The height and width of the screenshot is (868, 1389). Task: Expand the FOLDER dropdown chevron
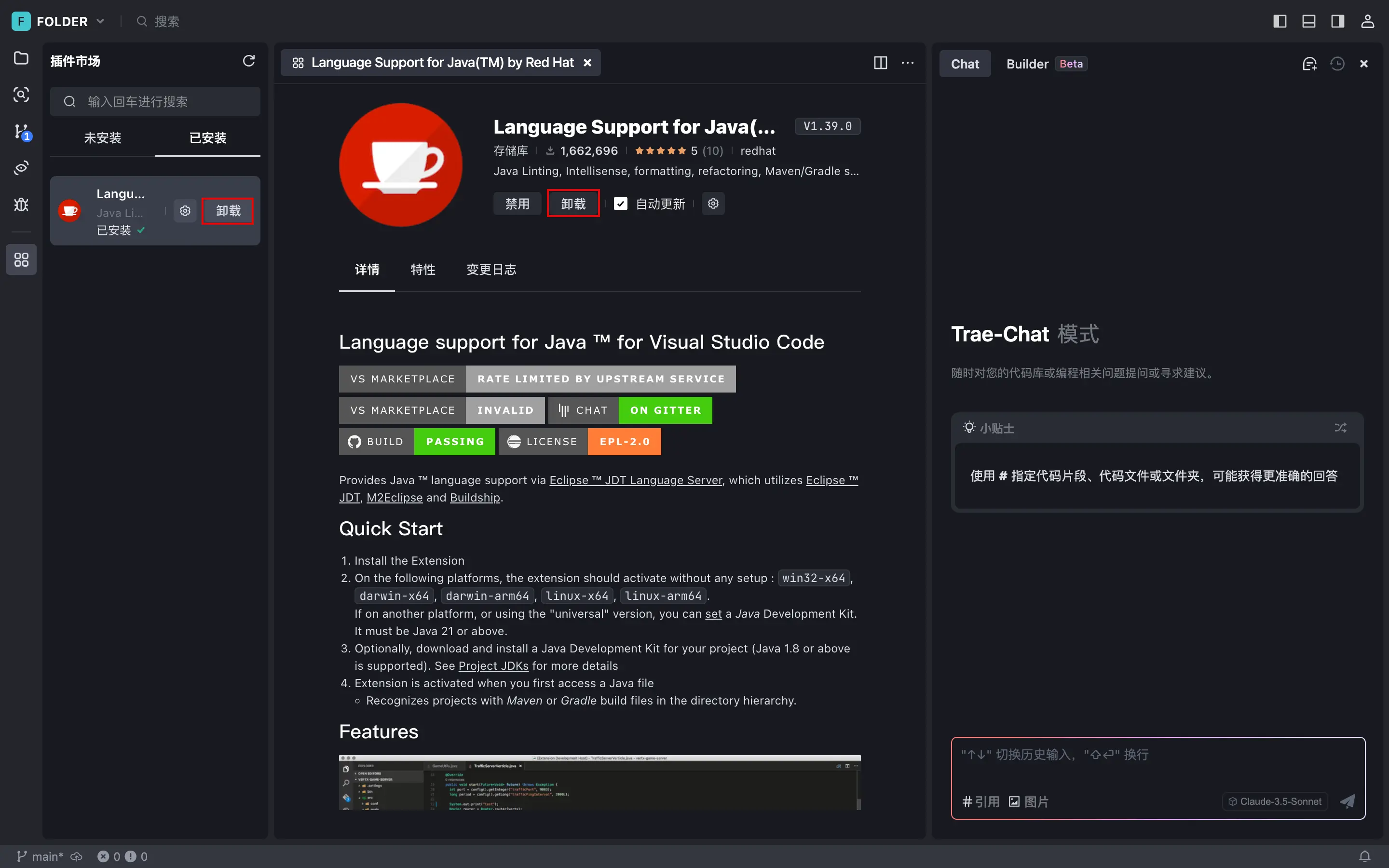pos(100,21)
